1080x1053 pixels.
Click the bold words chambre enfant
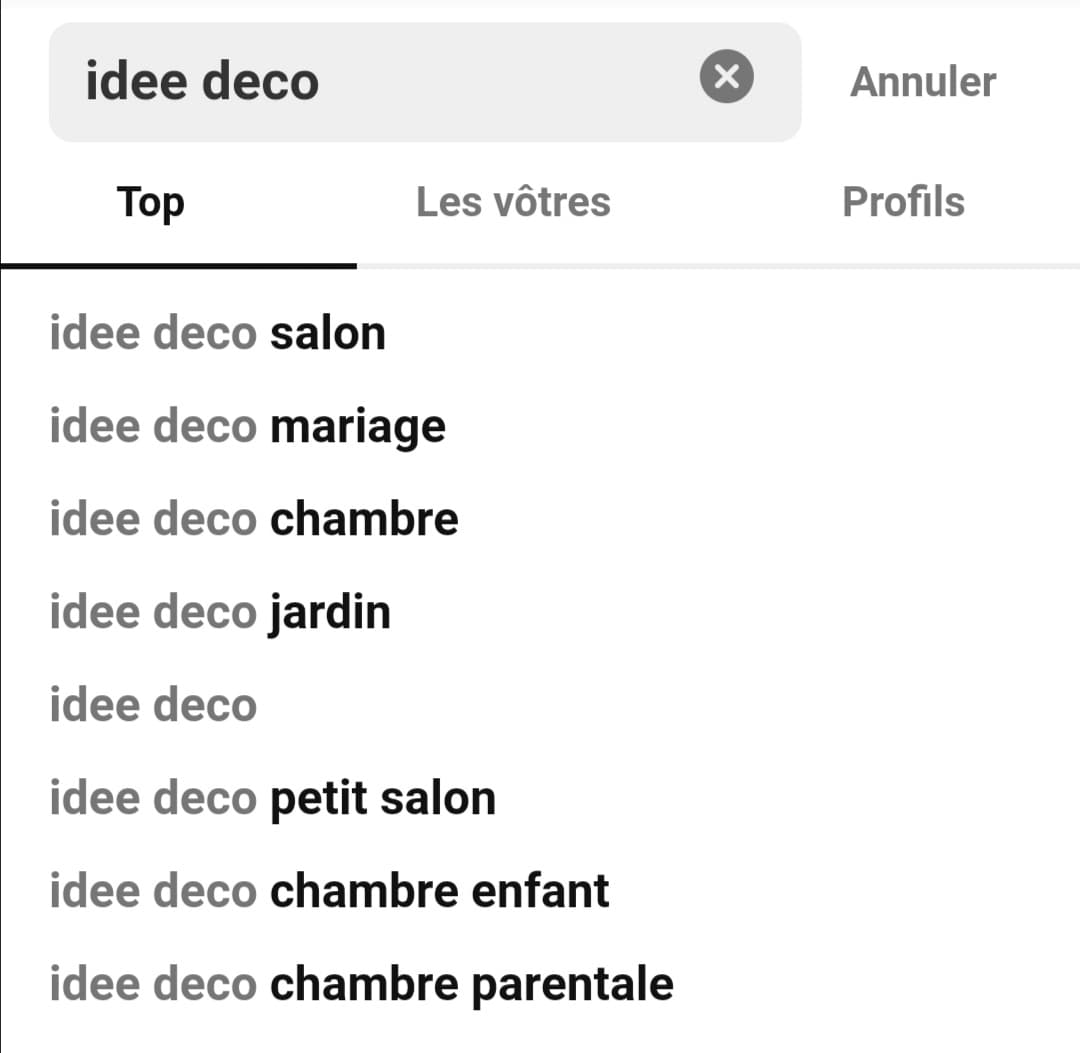440,891
